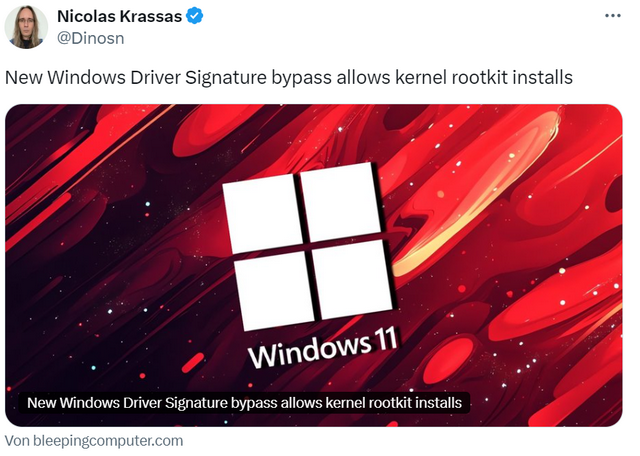
Task: Click the "Windows 11" wordmark in the image
Action: 322,347
